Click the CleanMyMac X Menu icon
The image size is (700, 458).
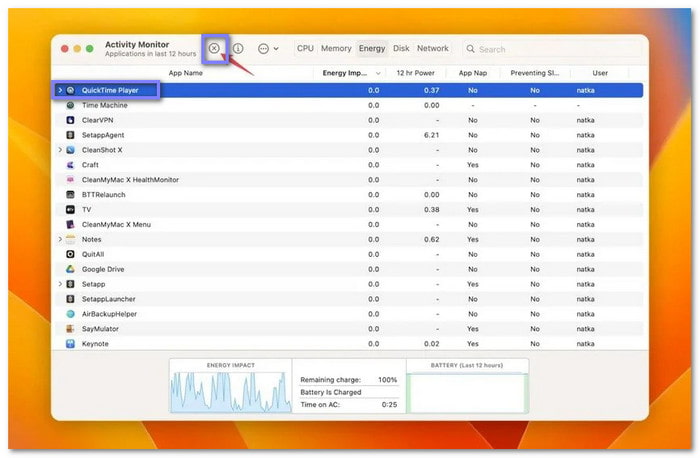click(x=71, y=225)
